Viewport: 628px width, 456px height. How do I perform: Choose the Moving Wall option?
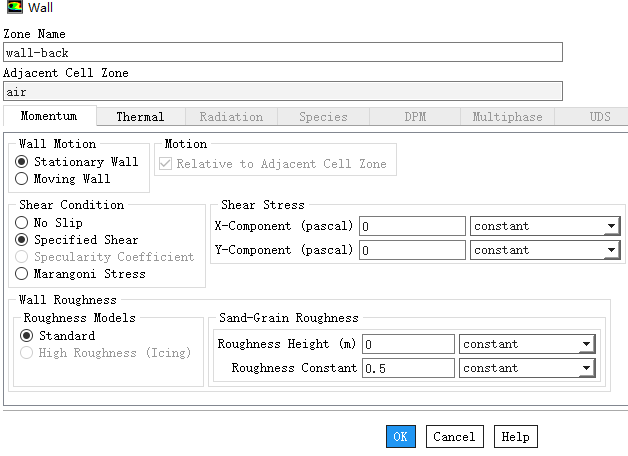(x=22, y=179)
